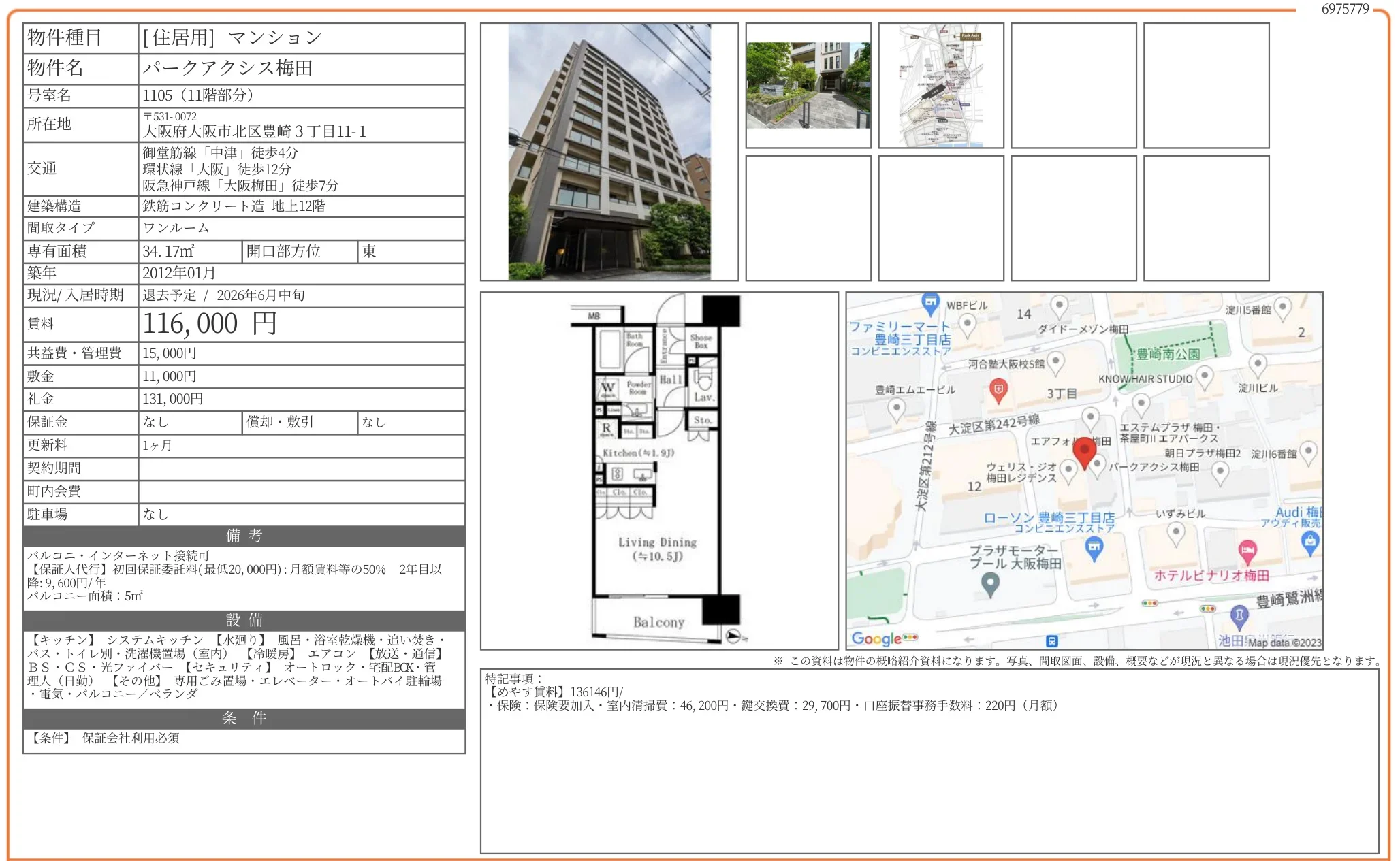Click the Google logo on the map

click(x=876, y=638)
